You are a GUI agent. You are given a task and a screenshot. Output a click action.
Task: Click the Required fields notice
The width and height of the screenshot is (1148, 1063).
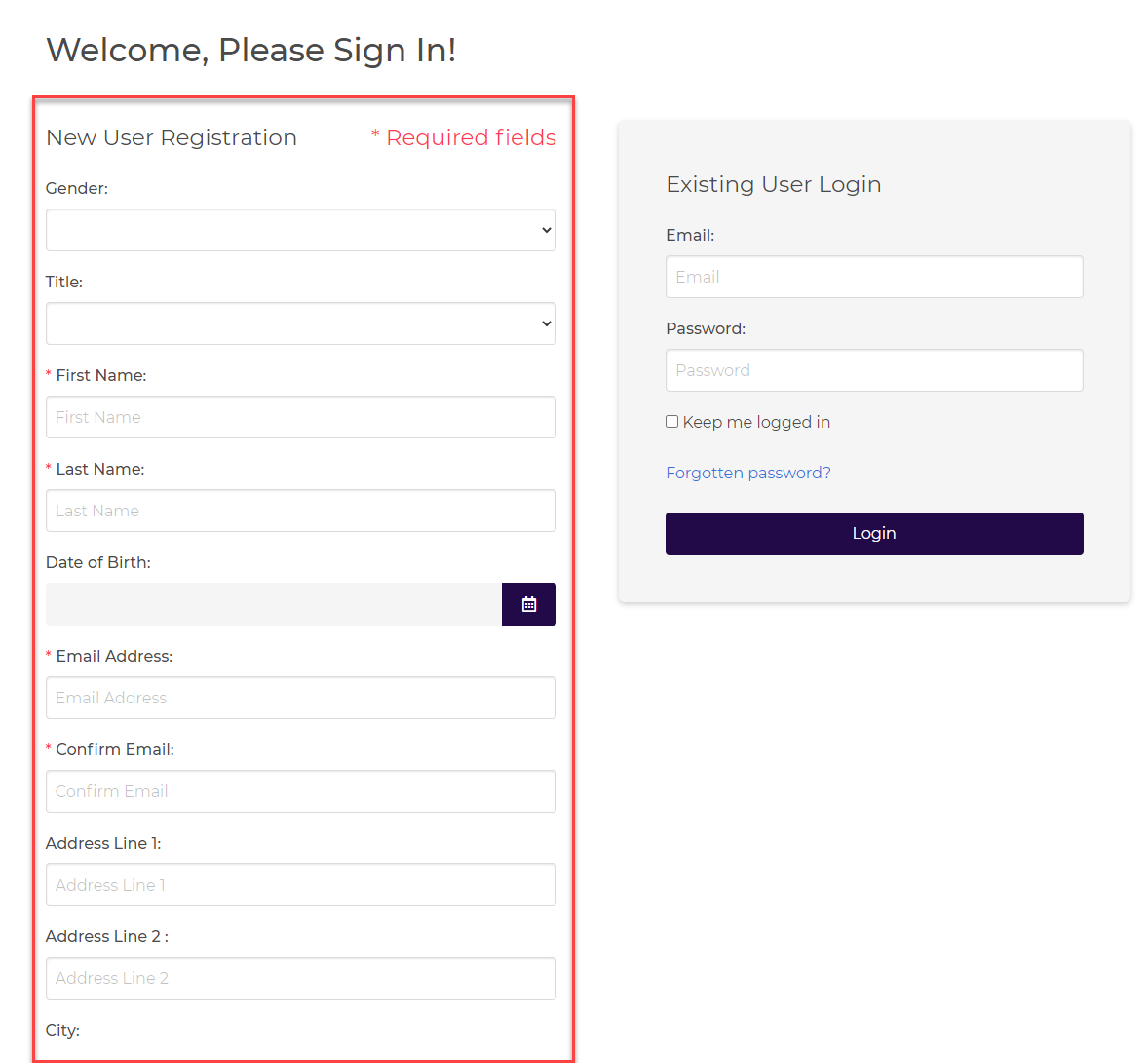tap(464, 138)
